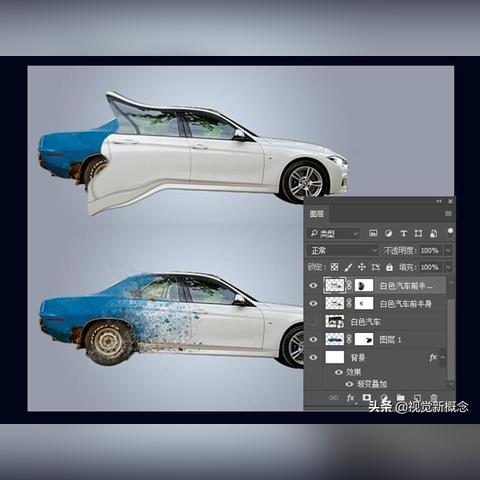Click the link layers chain icon
The height and width of the screenshot is (480, 480).
tap(333, 397)
